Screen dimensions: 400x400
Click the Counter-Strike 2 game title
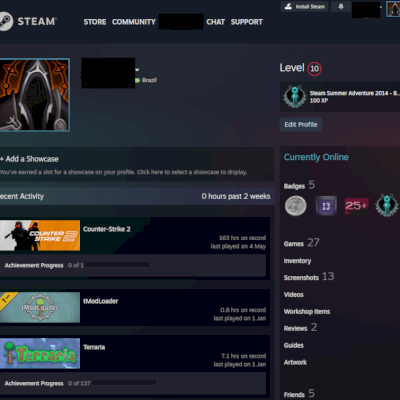pyautogui.click(x=107, y=229)
